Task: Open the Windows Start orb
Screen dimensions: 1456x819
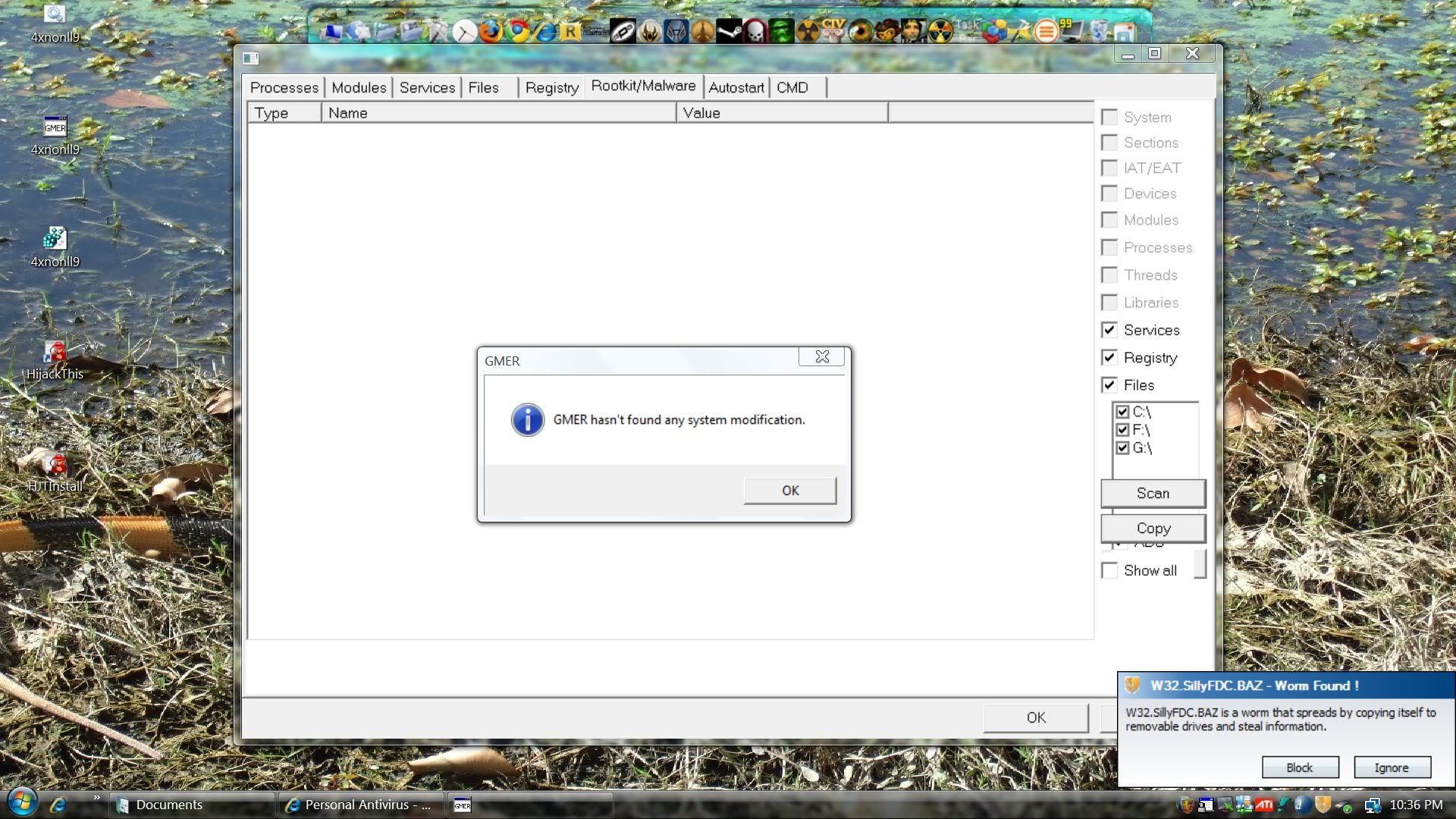Action: (x=21, y=802)
